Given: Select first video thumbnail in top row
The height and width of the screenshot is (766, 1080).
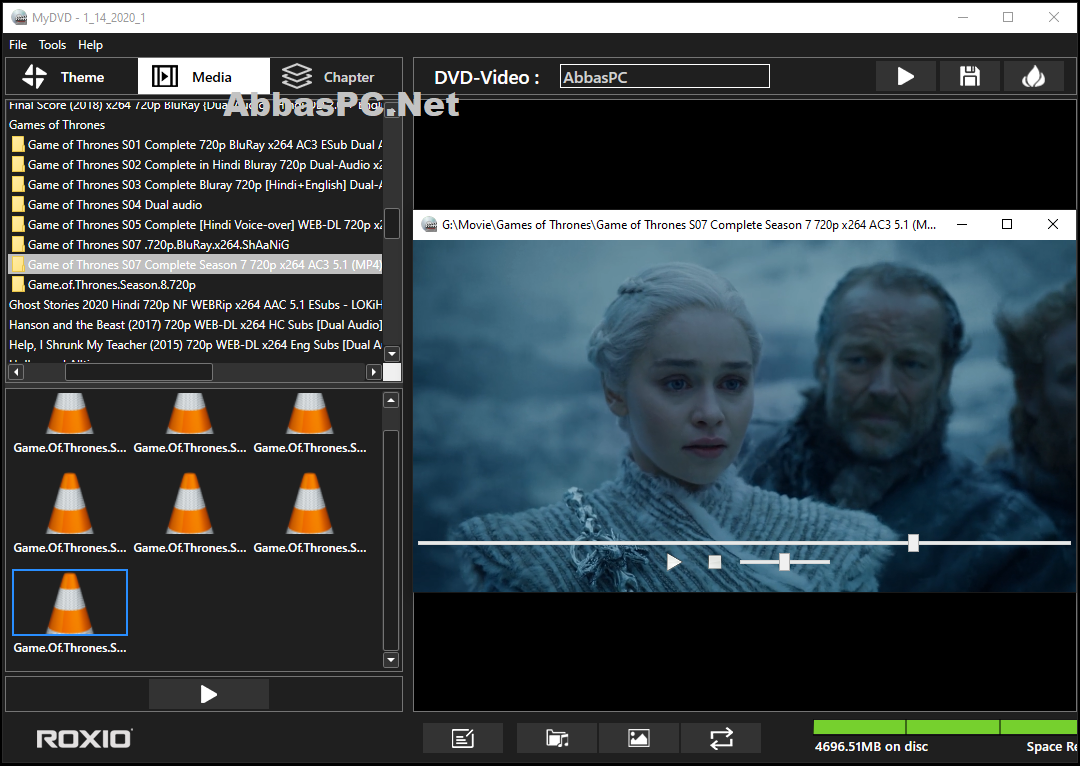Looking at the screenshot, I should click(70, 423).
